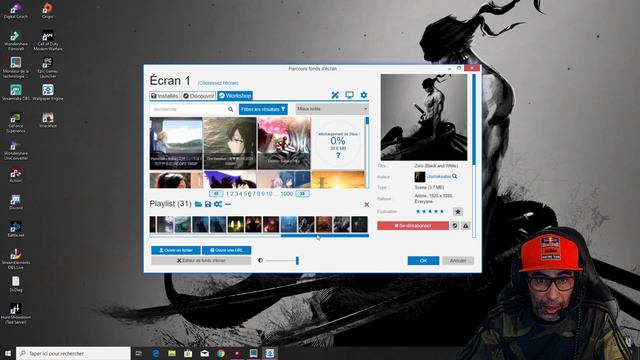
Task: Go to previous results page arrow
Action: tap(216, 193)
